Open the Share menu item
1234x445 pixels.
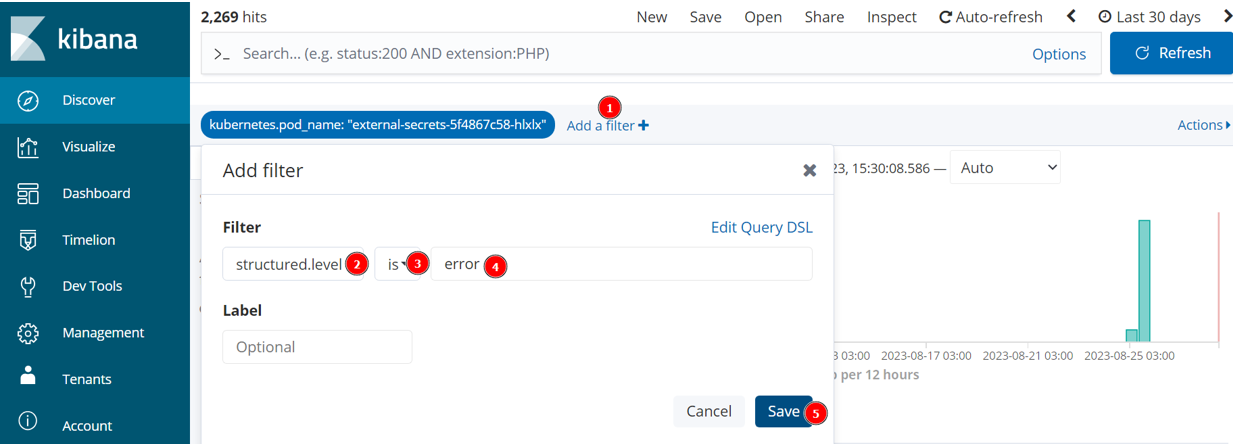[824, 17]
